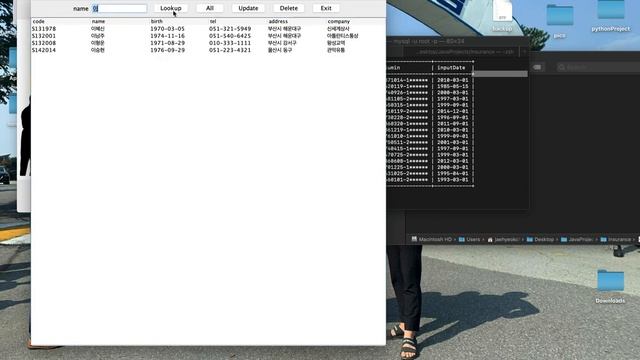Click birth date 1976-09-29

tap(167, 50)
